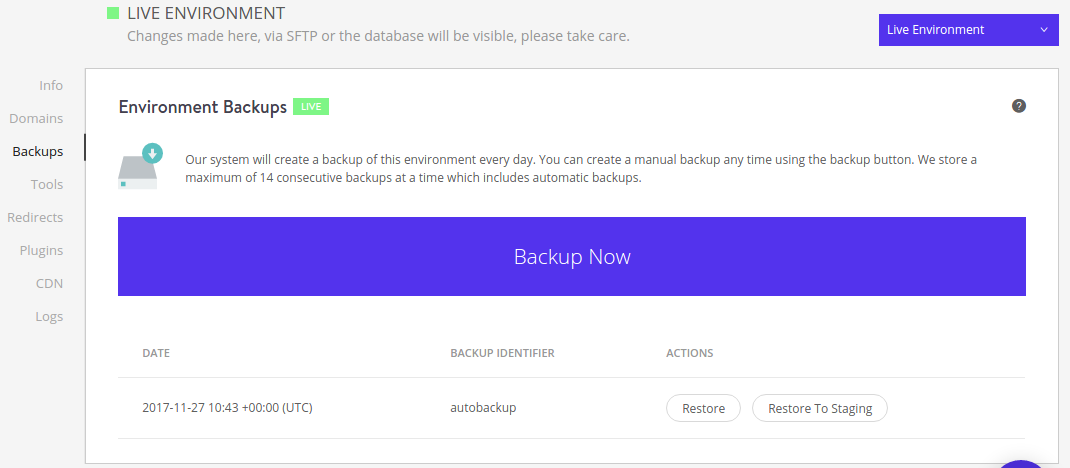This screenshot has width=1070, height=468.
Task: Go to the Info section
Action: 51,86
